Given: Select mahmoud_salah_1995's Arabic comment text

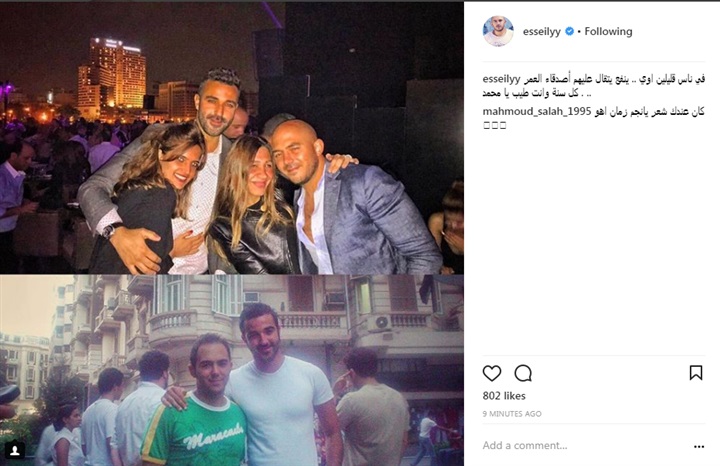Looking at the screenshot, I should tap(649, 112).
